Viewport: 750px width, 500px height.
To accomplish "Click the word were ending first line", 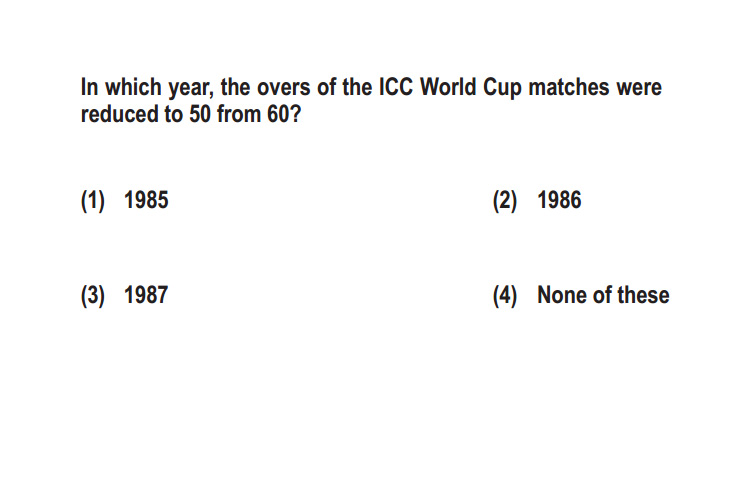I will tap(639, 88).
